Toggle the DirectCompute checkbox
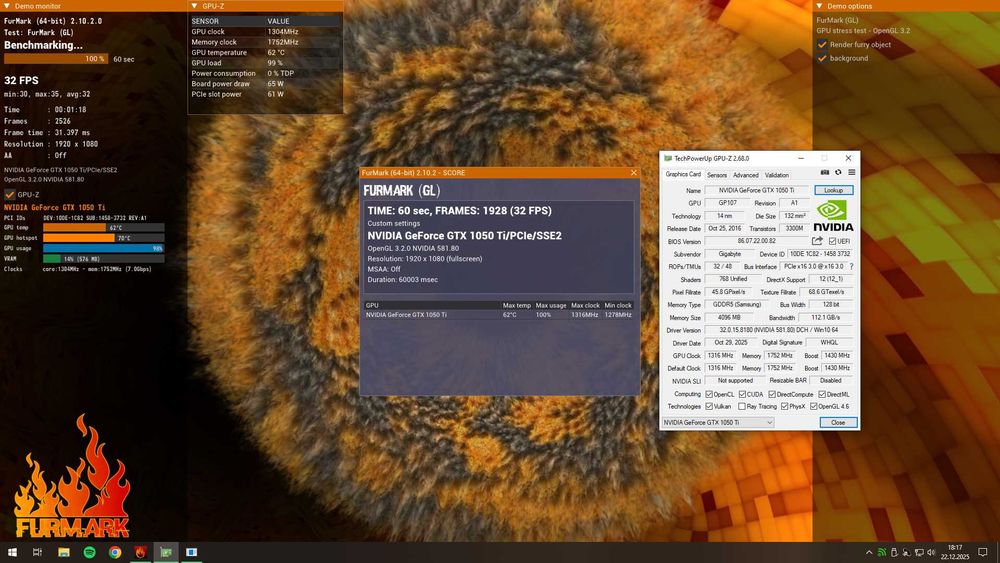This screenshot has height=563, width=1000. pyautogui.click(x=772, y=394)
